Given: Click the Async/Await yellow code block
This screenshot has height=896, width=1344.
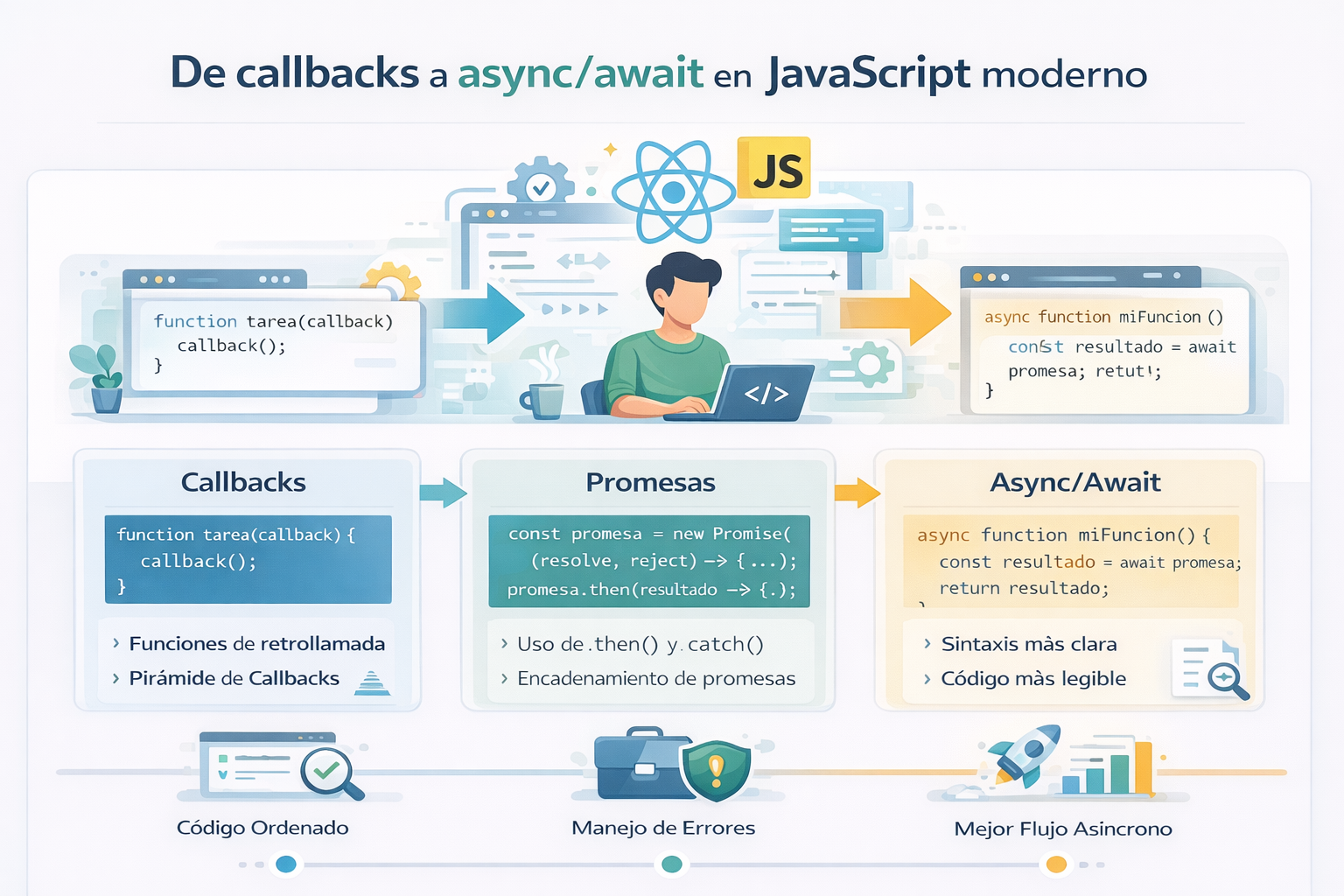Looking at the screenshot, I should [1071, 561].
